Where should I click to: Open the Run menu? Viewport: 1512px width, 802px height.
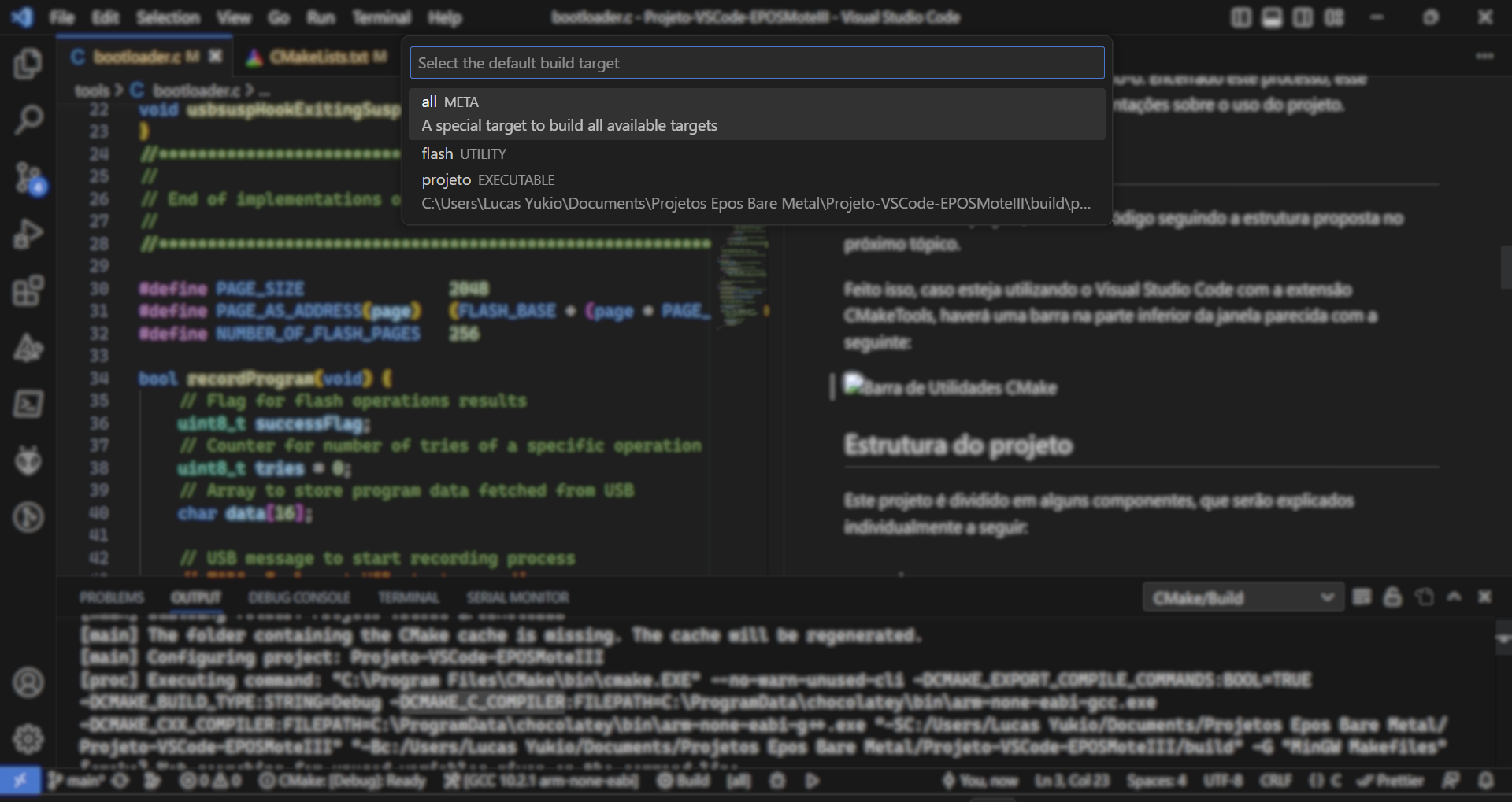(x=321, y=17)
